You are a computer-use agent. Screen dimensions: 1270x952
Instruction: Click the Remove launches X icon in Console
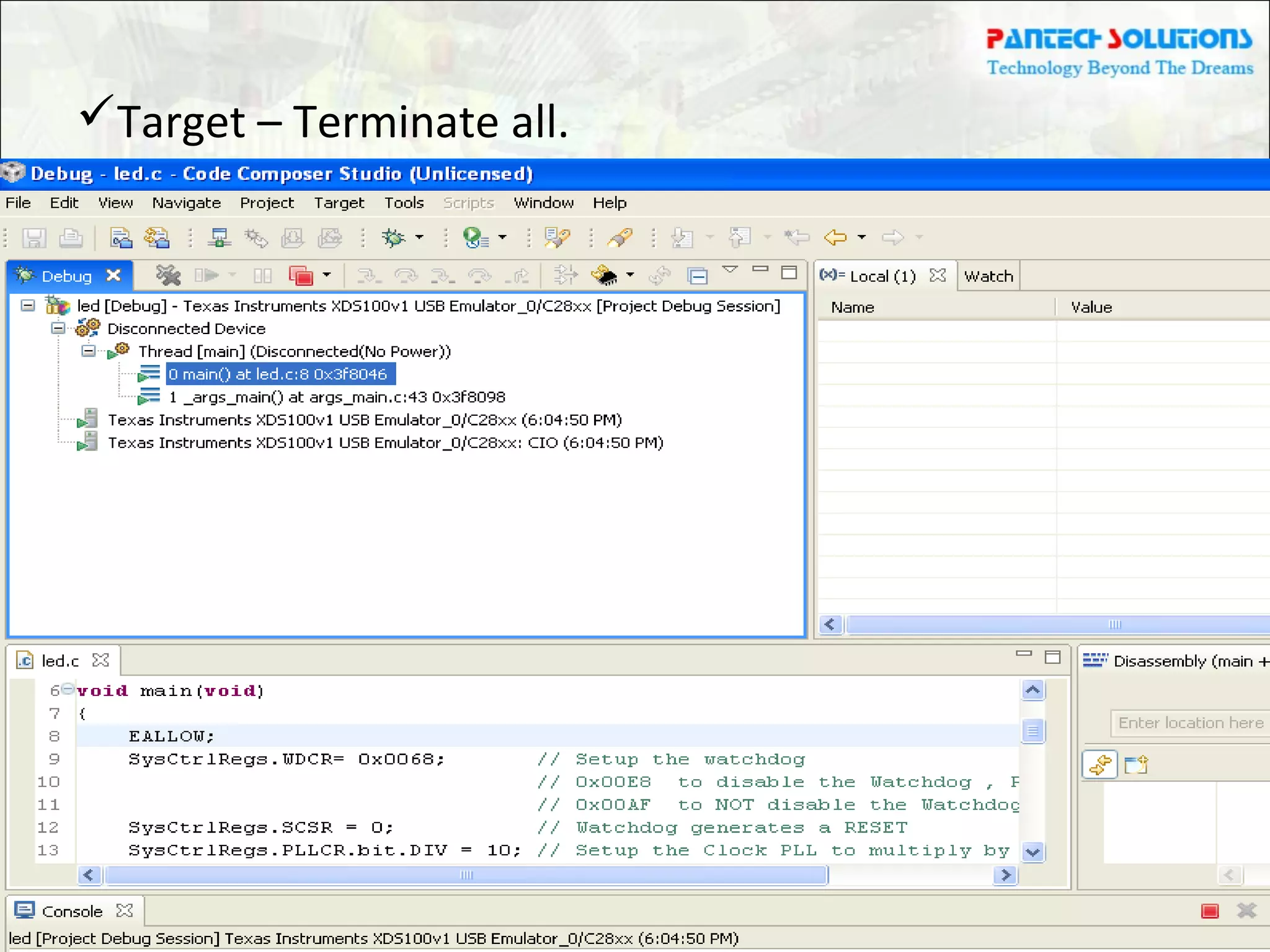click(1246, 910)
